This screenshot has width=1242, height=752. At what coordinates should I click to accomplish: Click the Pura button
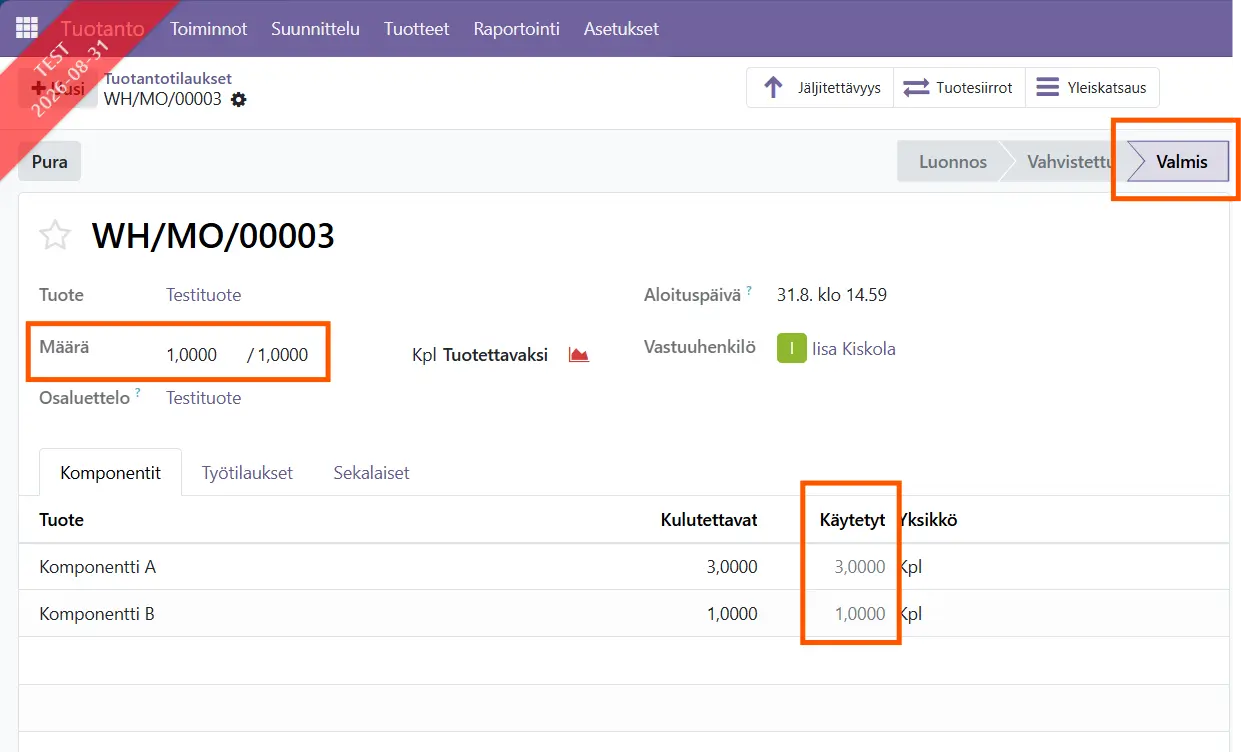(50, 161)
